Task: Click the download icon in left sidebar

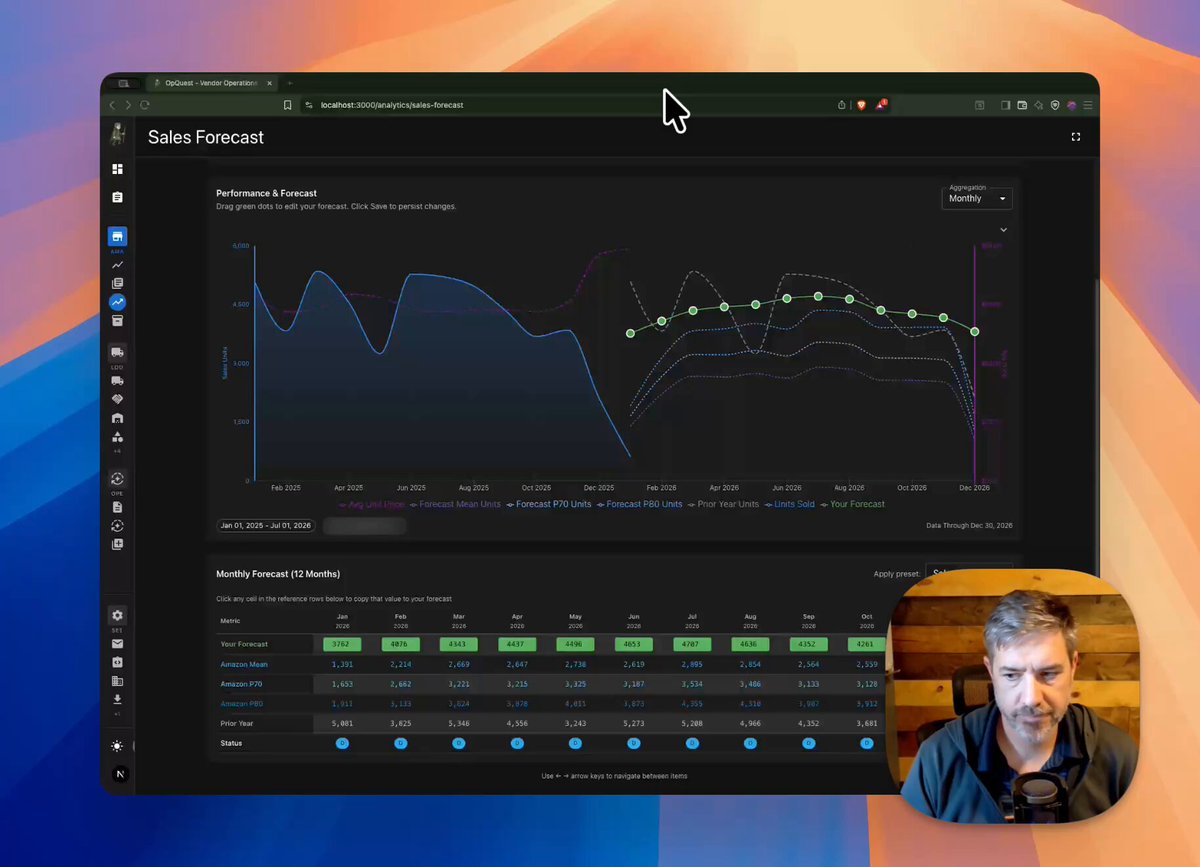Action: (x=117, y=699)
